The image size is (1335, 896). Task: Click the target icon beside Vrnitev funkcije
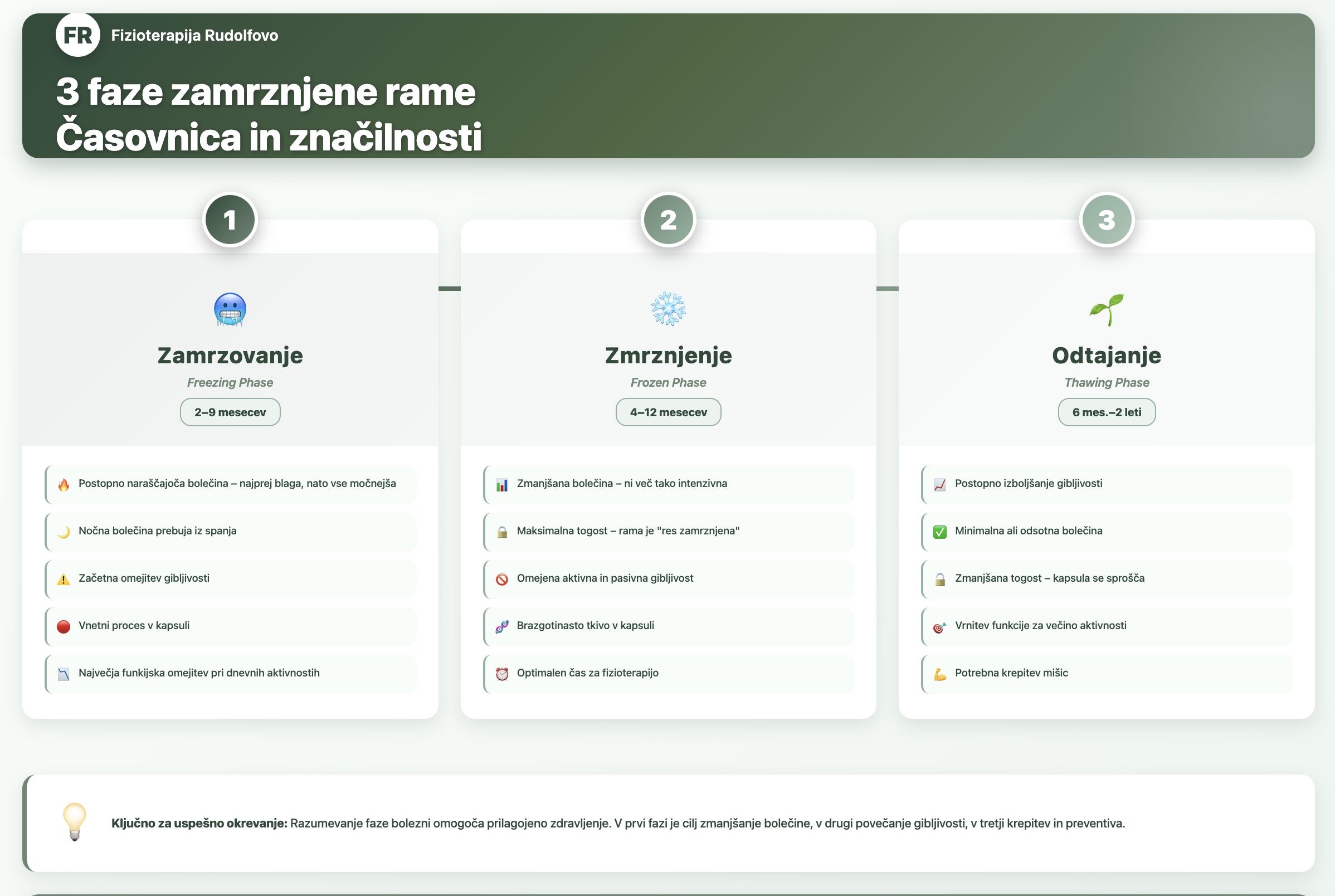coord(940,627)
